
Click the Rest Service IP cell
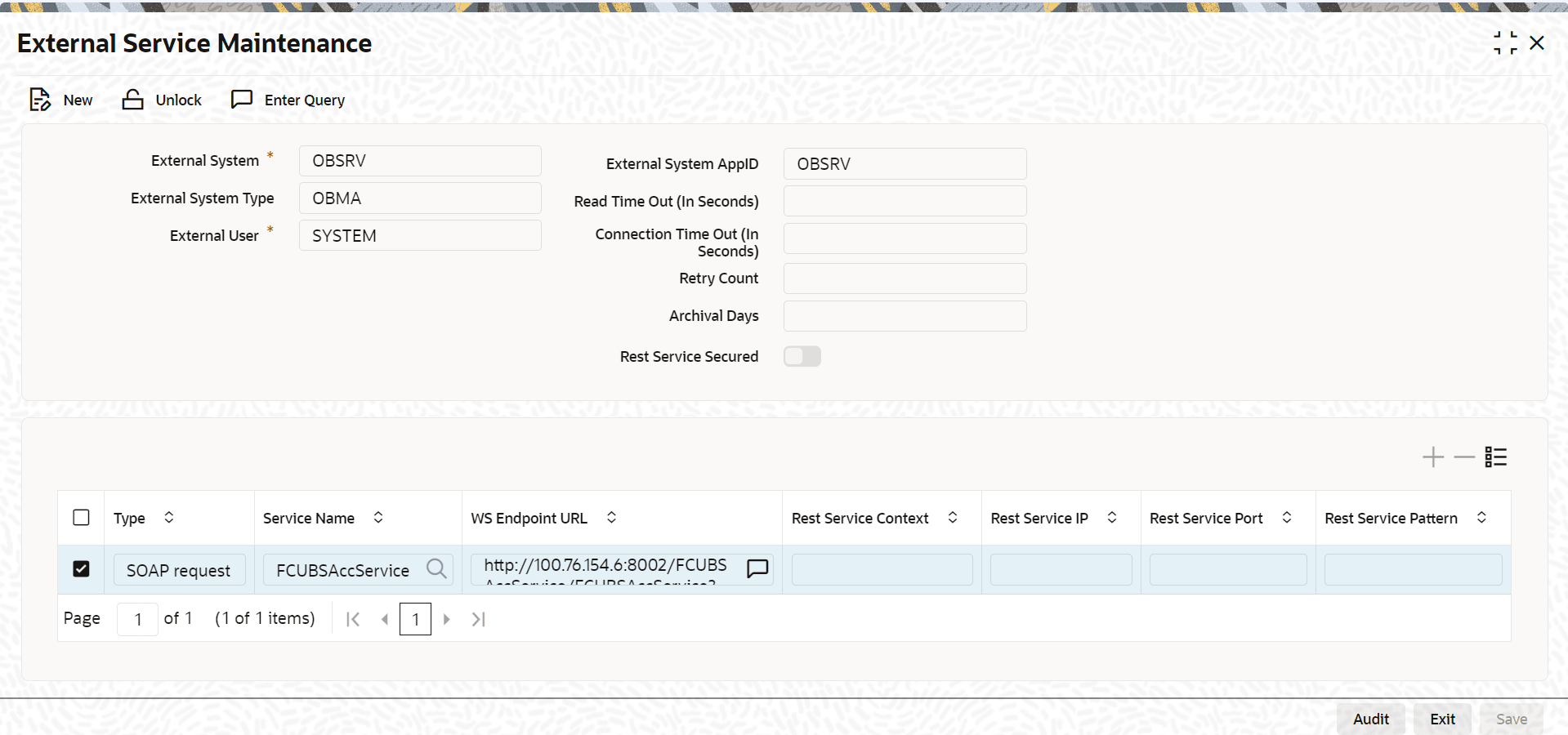tap(1061, 569)
